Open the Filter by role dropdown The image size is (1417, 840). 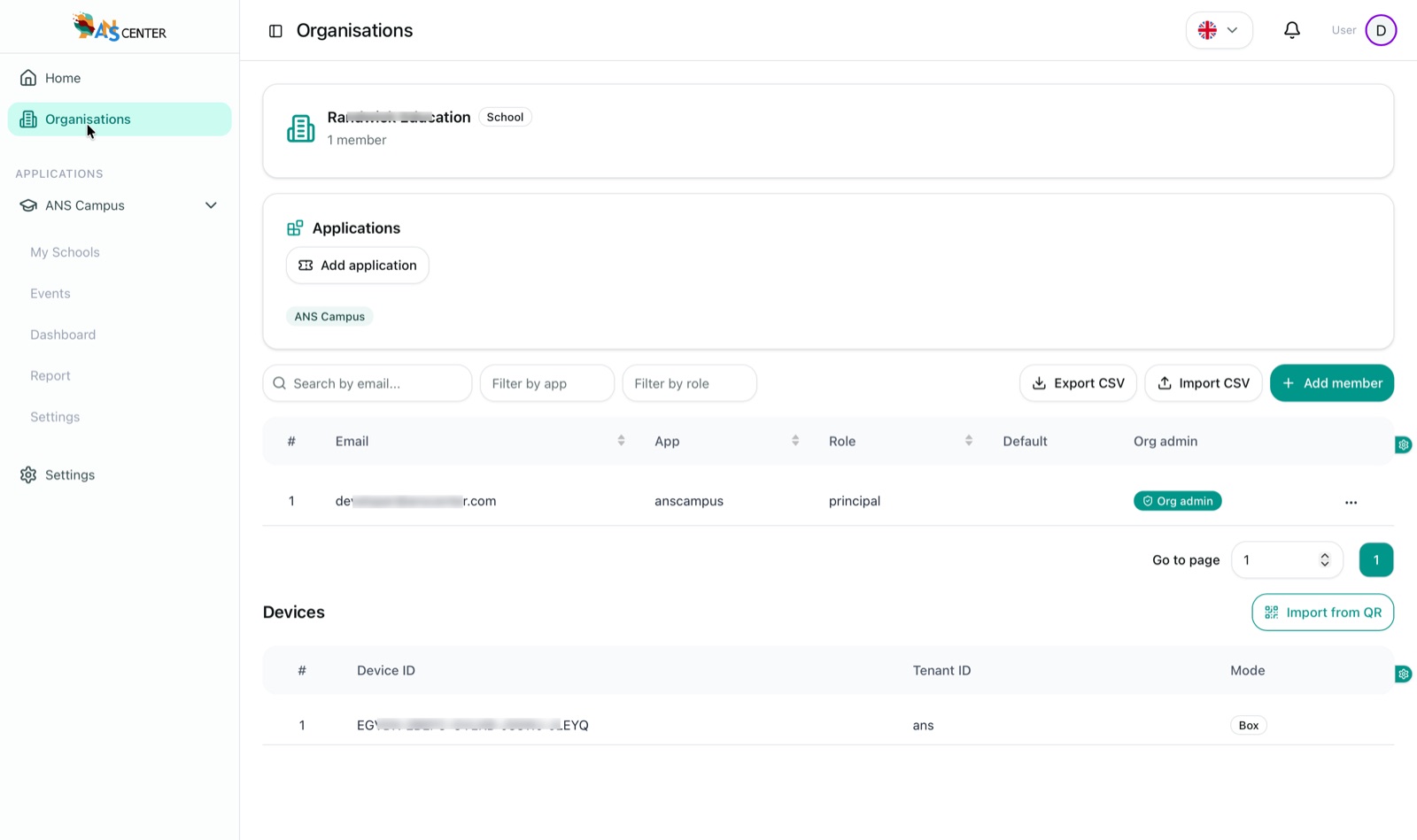(690, 383)
